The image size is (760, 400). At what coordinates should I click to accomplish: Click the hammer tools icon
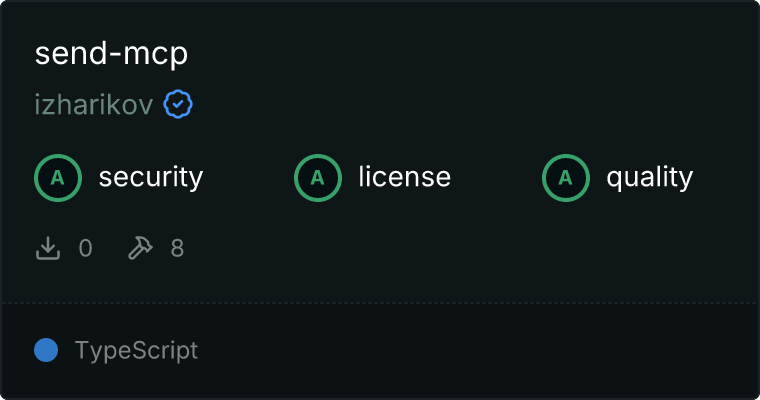pyautogui.click(x=139, y=248)
